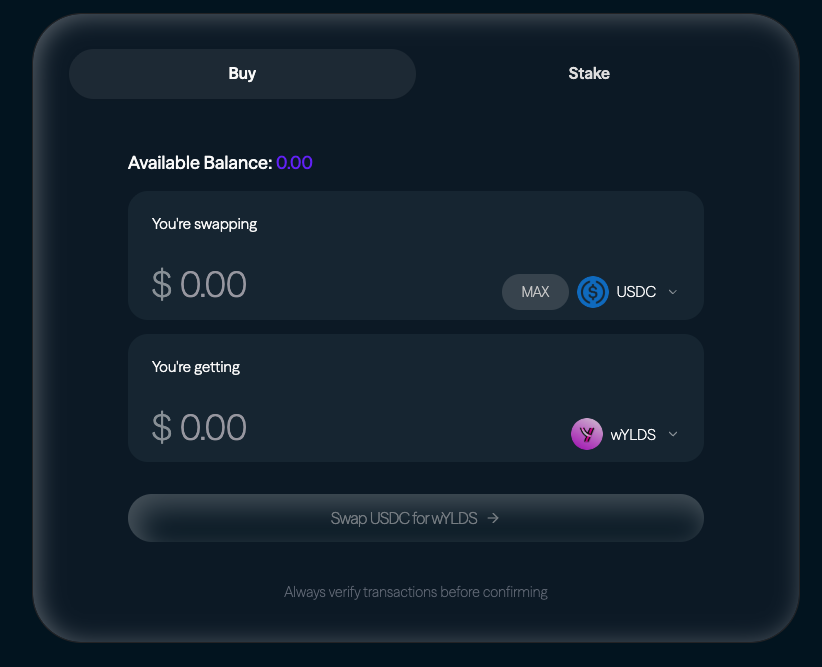822x667 pixels.
Task: Click the arrow icon in the Swap button
Action: (493, 518)
